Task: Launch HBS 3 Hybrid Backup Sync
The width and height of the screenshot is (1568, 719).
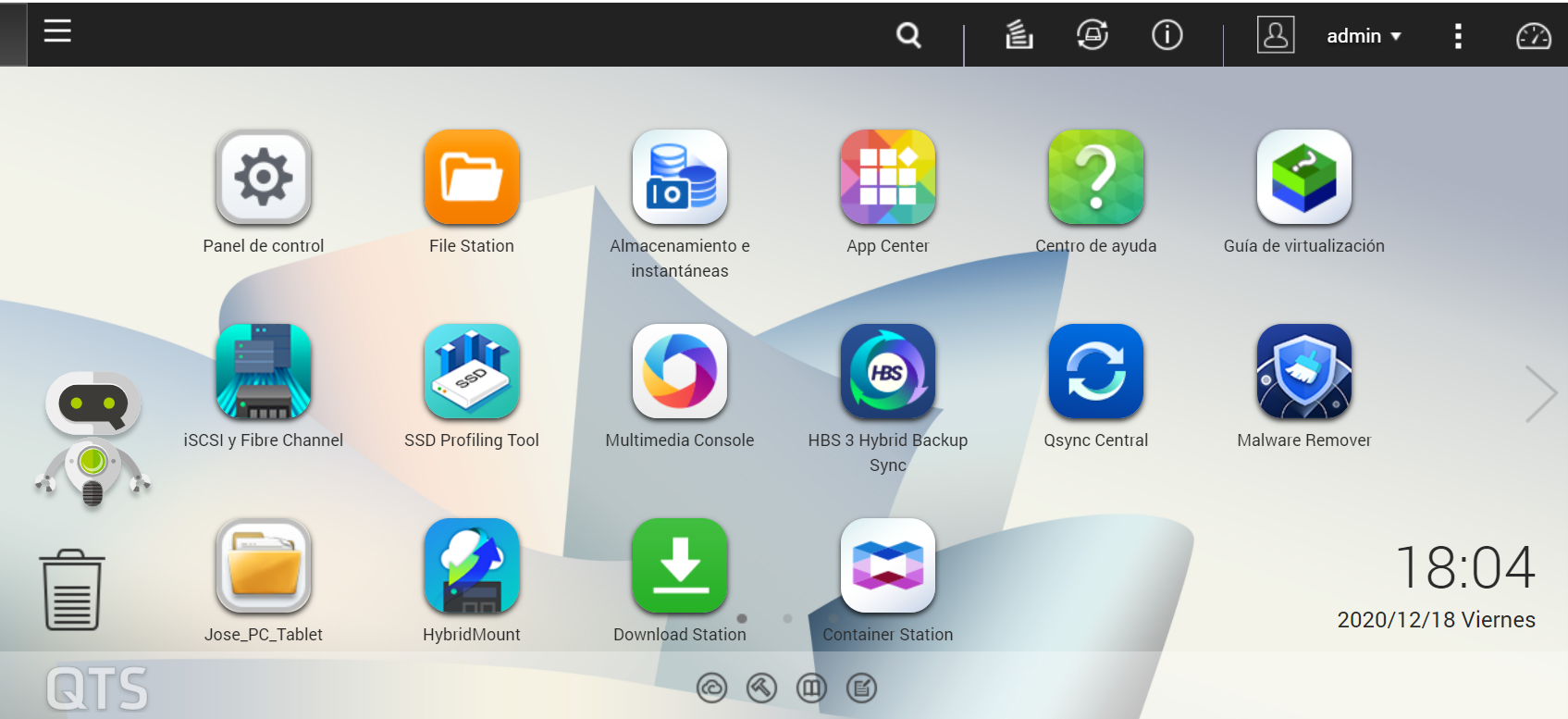Action: coord(888,372)
